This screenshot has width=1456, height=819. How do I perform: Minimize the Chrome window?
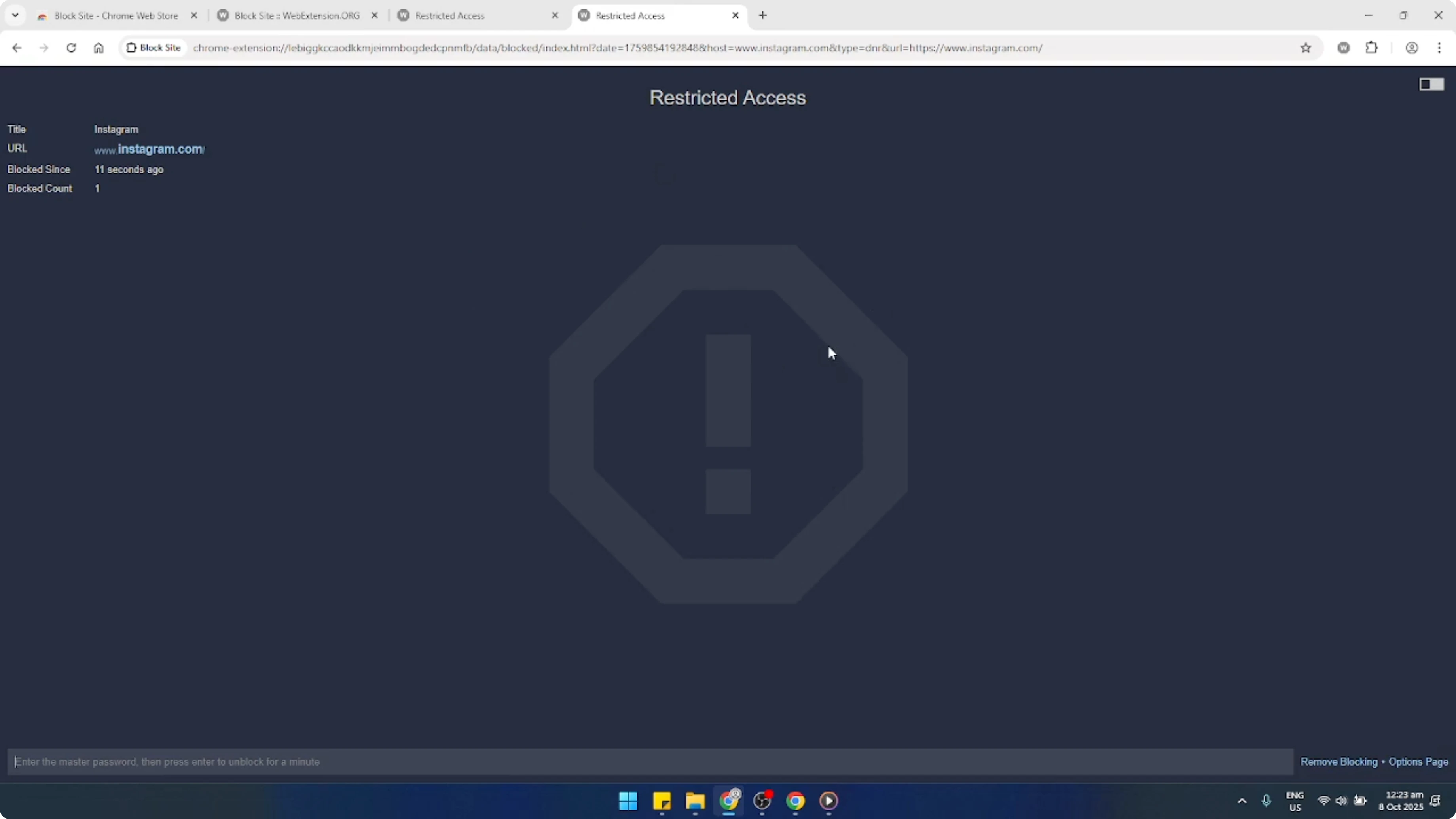coord(1369,15)
